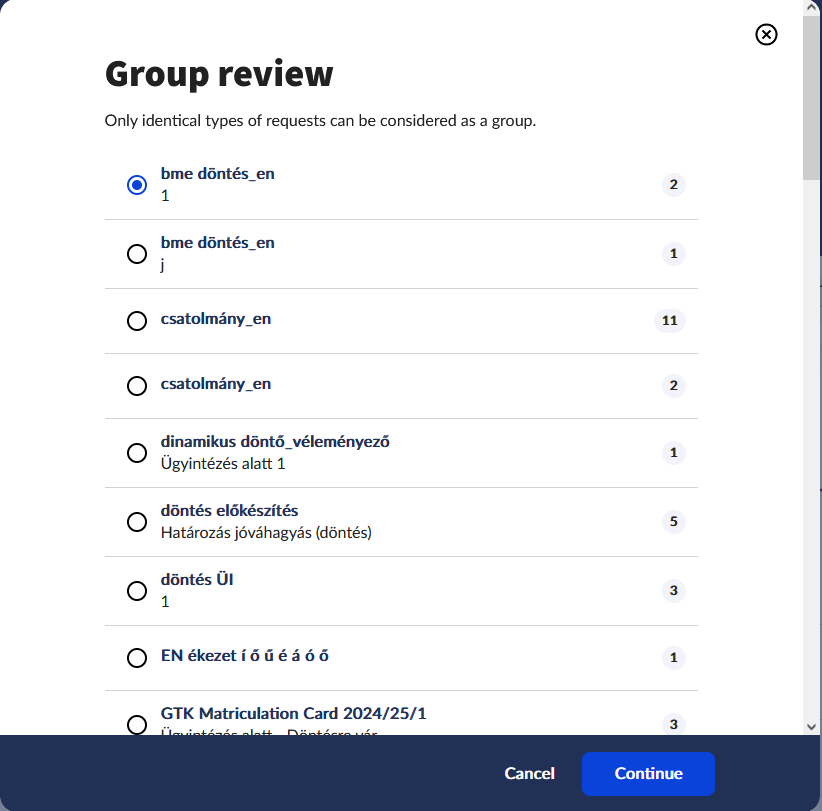Choose the EN ékezet radio button
Image resolution: width=822 pixels, height=811 pixels.
tap(137, 658)
